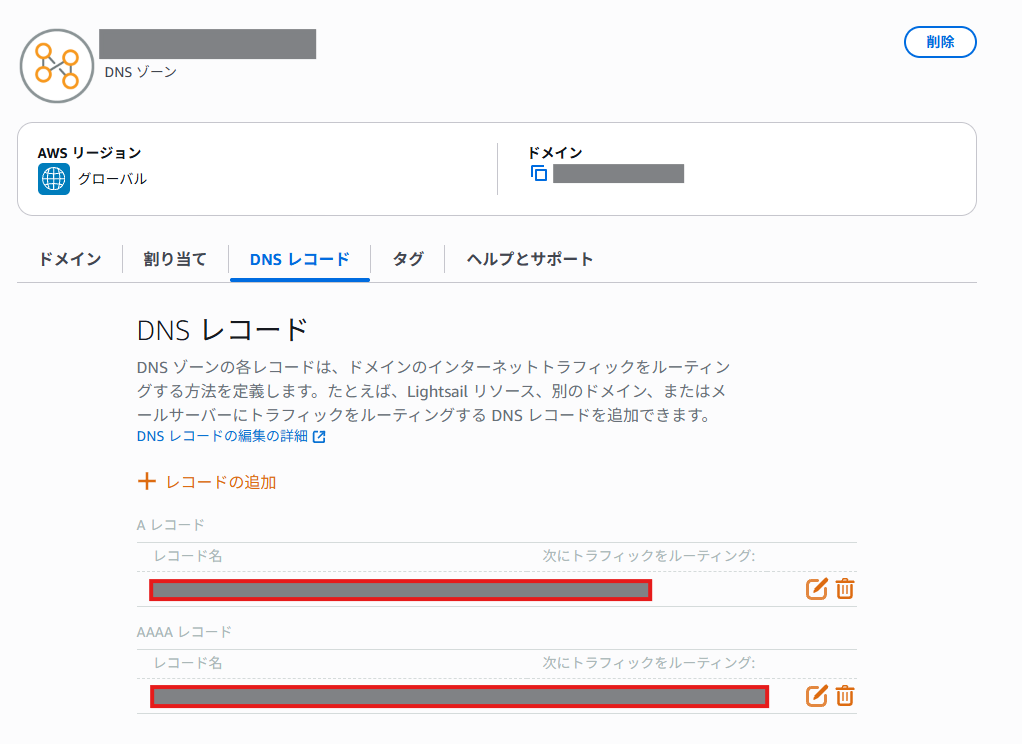The image size is (1022, 744).
Task: Copy the domain name with copy icon
Action: click(539, 173)
